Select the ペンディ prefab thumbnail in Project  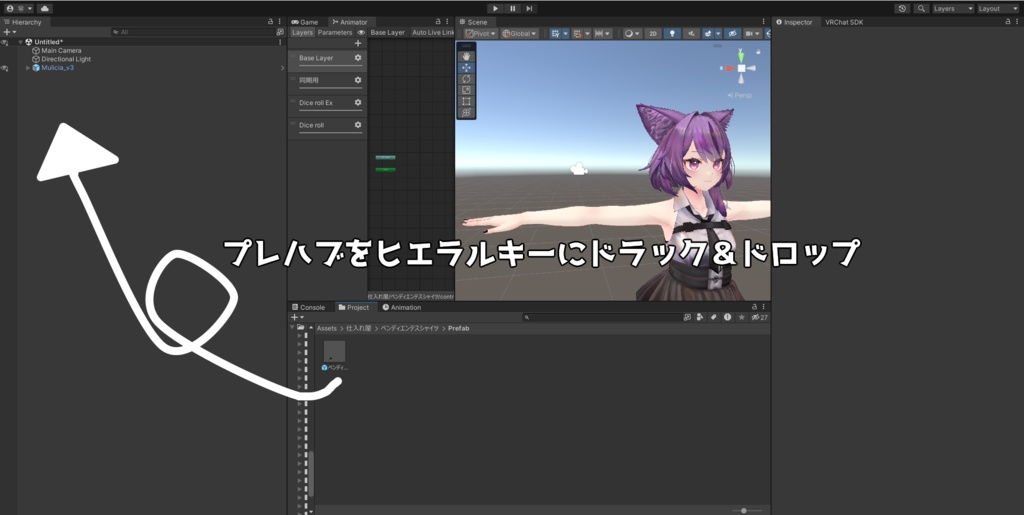[x=334, y=351]
